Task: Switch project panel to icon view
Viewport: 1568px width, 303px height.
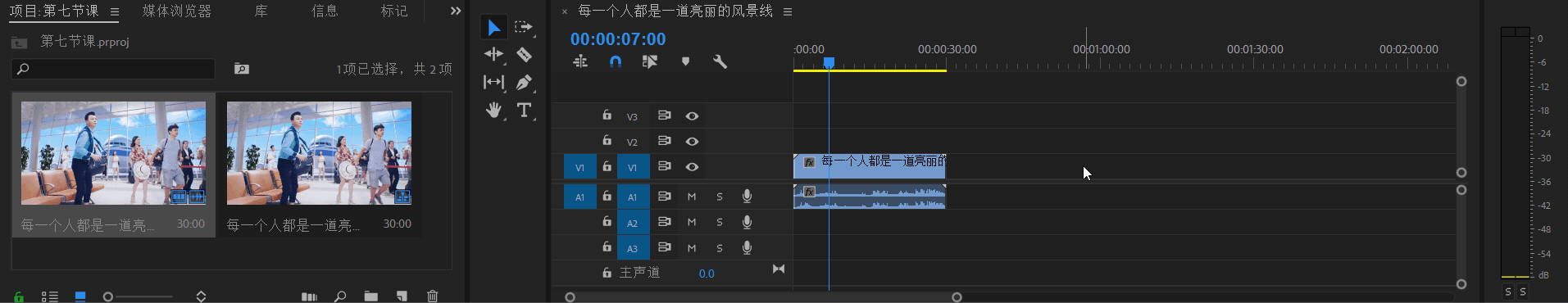Action: coord(80,296)
